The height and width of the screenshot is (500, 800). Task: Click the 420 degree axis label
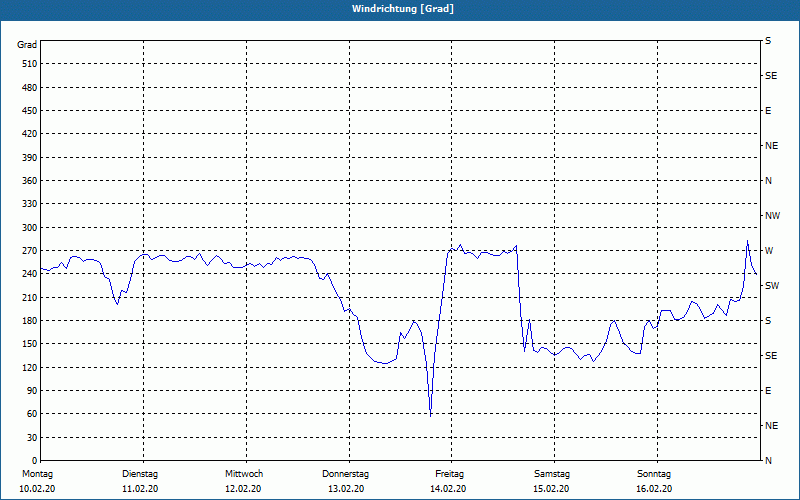pos(30,134)
